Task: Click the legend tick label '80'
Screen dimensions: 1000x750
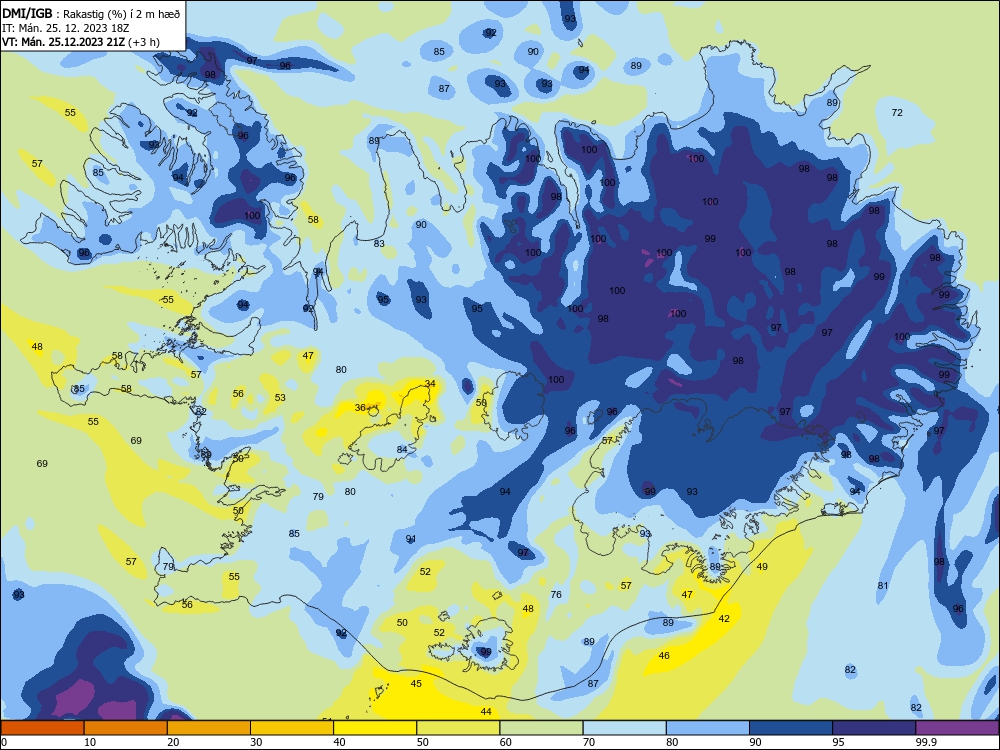Action: coord(672,742)
